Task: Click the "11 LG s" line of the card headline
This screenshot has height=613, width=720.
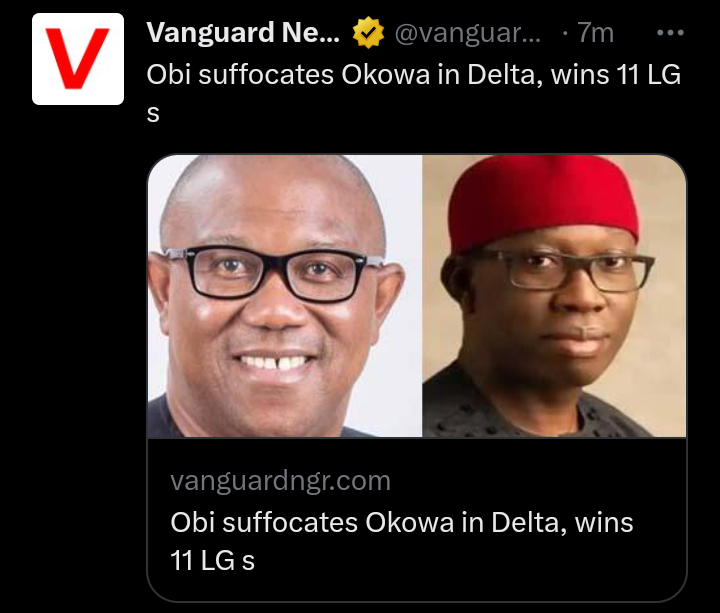Action: point(212,561)
